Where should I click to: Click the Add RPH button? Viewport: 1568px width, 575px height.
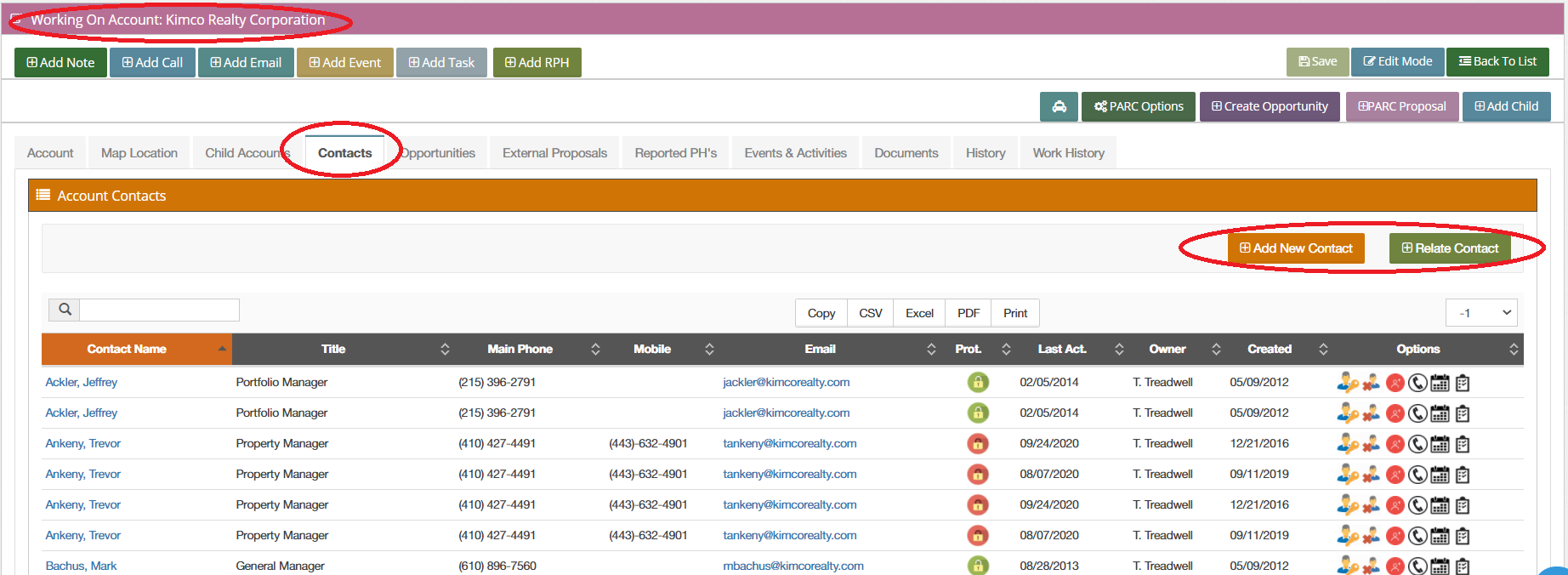pos(537,62)
